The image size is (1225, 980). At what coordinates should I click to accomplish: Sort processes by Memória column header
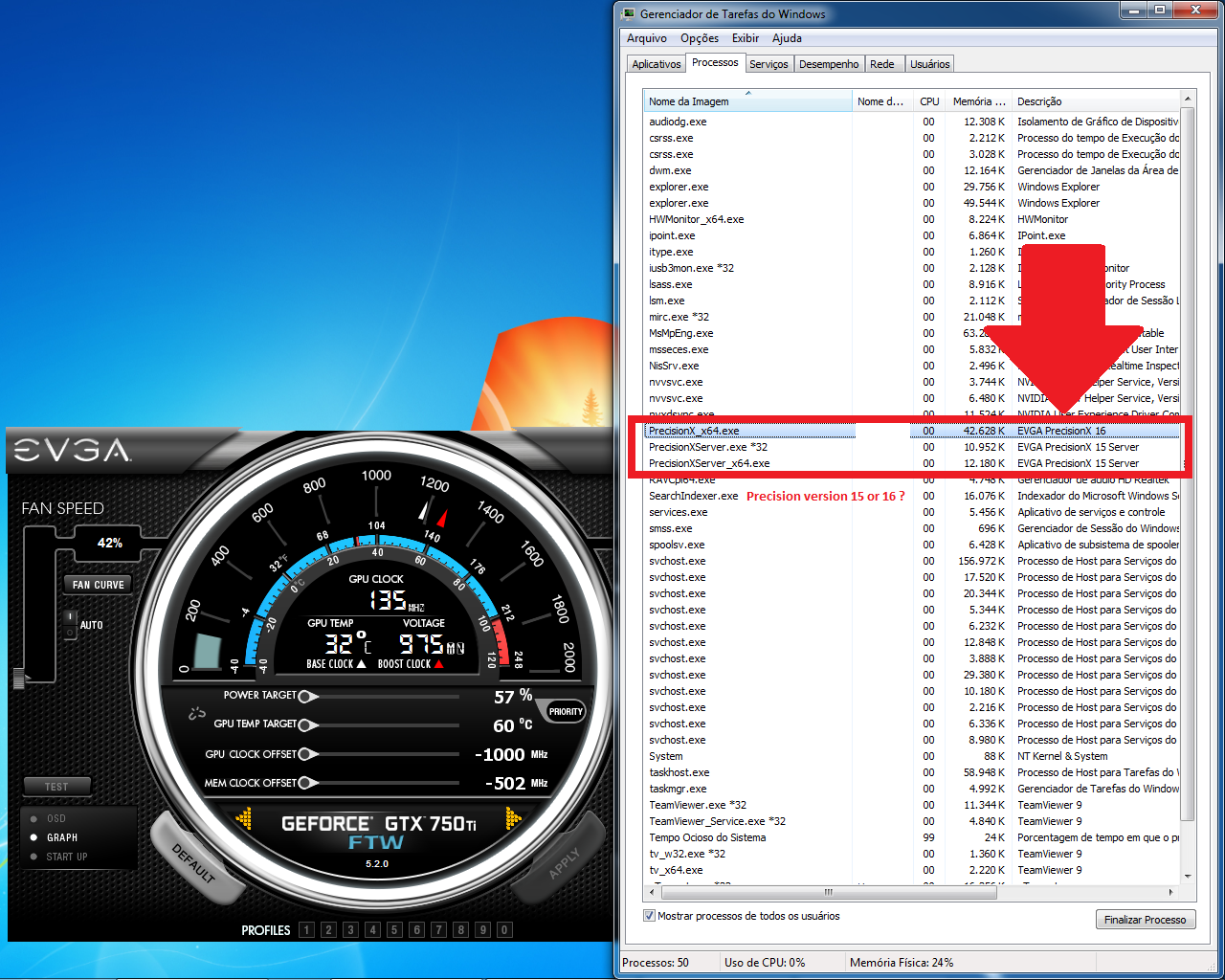coord(977,101)
